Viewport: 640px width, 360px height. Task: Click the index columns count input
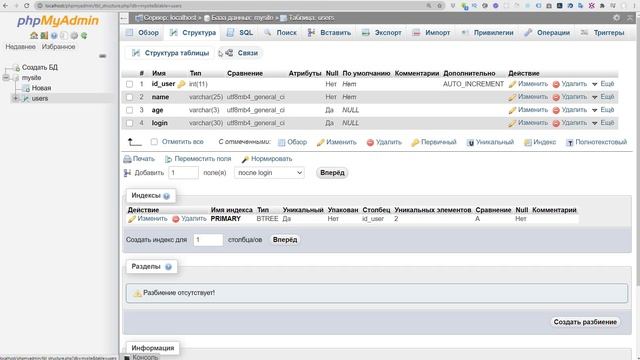coord(208,240)
